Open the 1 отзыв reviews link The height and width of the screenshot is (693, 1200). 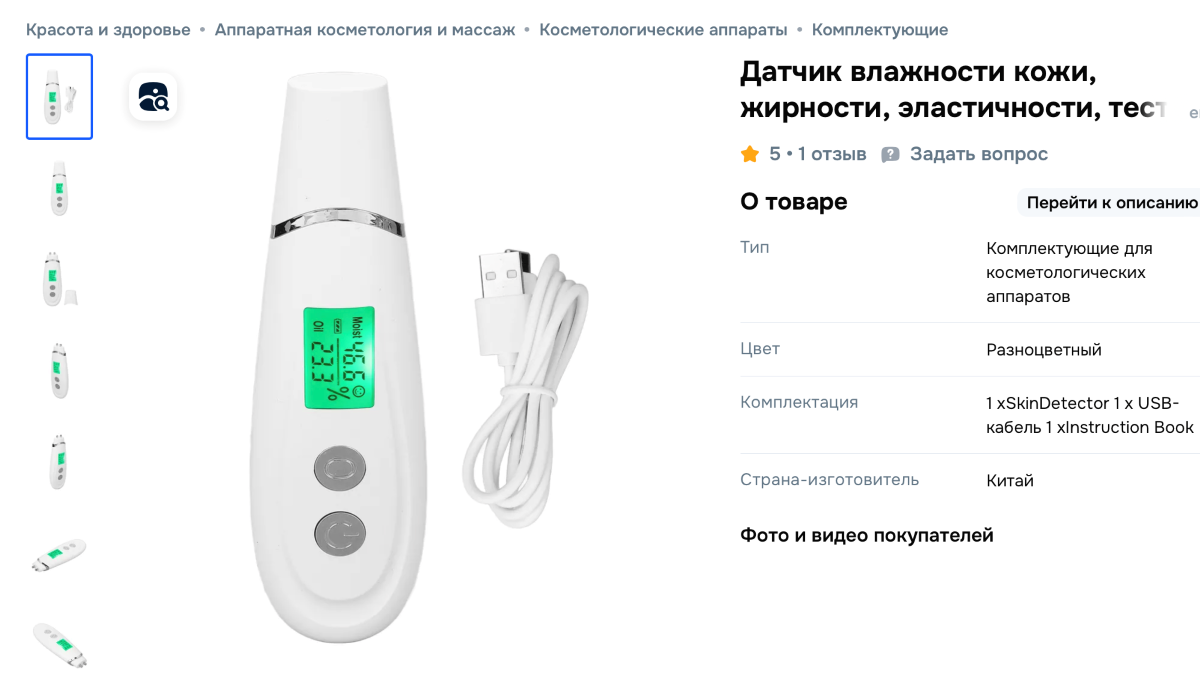point(832,154)
